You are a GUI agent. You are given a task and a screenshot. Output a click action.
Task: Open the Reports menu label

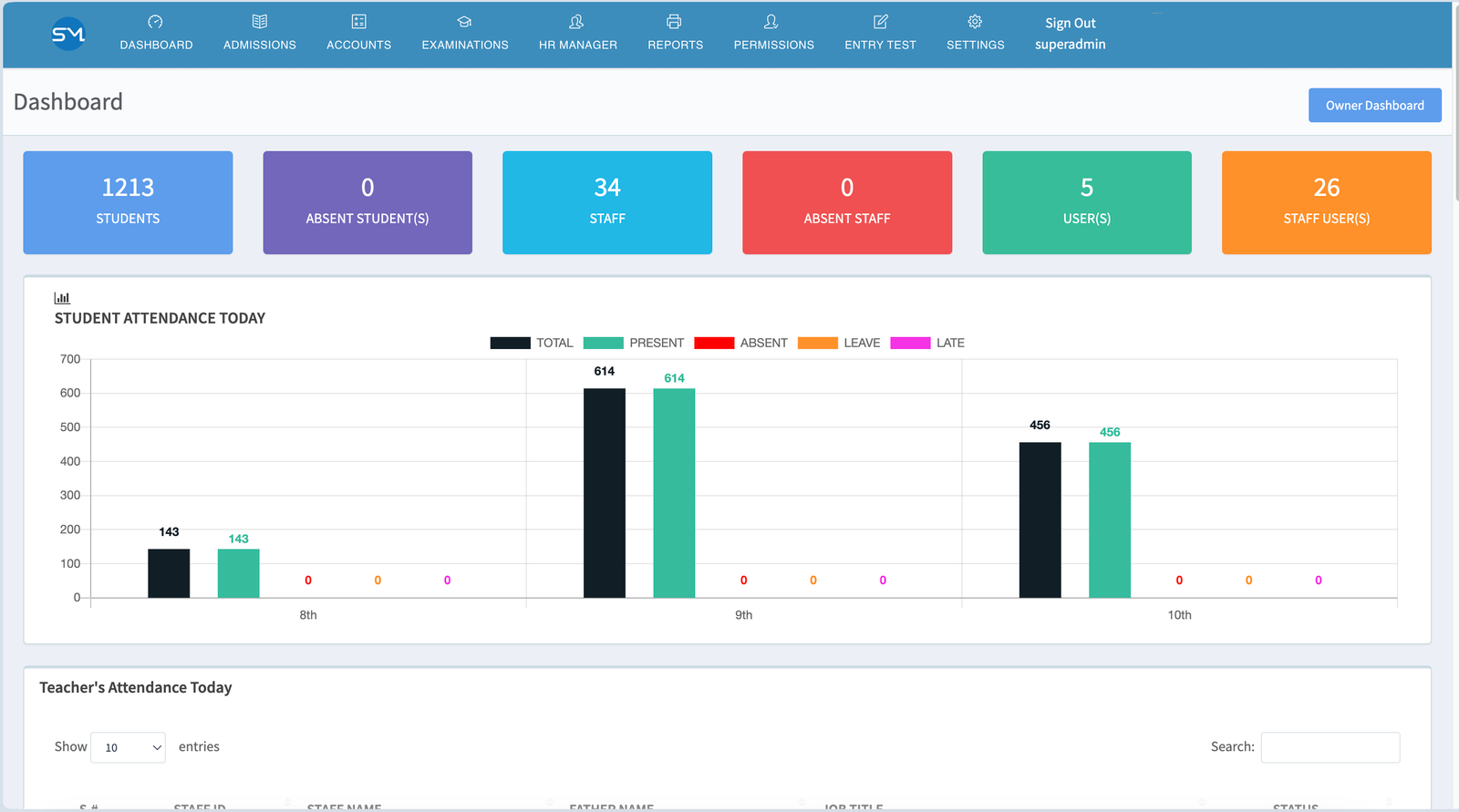[676, 45]
